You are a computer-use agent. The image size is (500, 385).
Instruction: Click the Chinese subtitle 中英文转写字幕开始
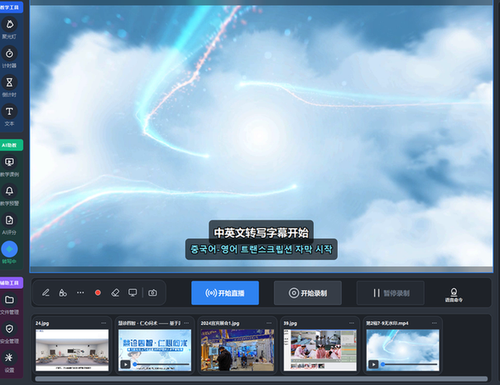pyautogui.click(x=261, y=233)
